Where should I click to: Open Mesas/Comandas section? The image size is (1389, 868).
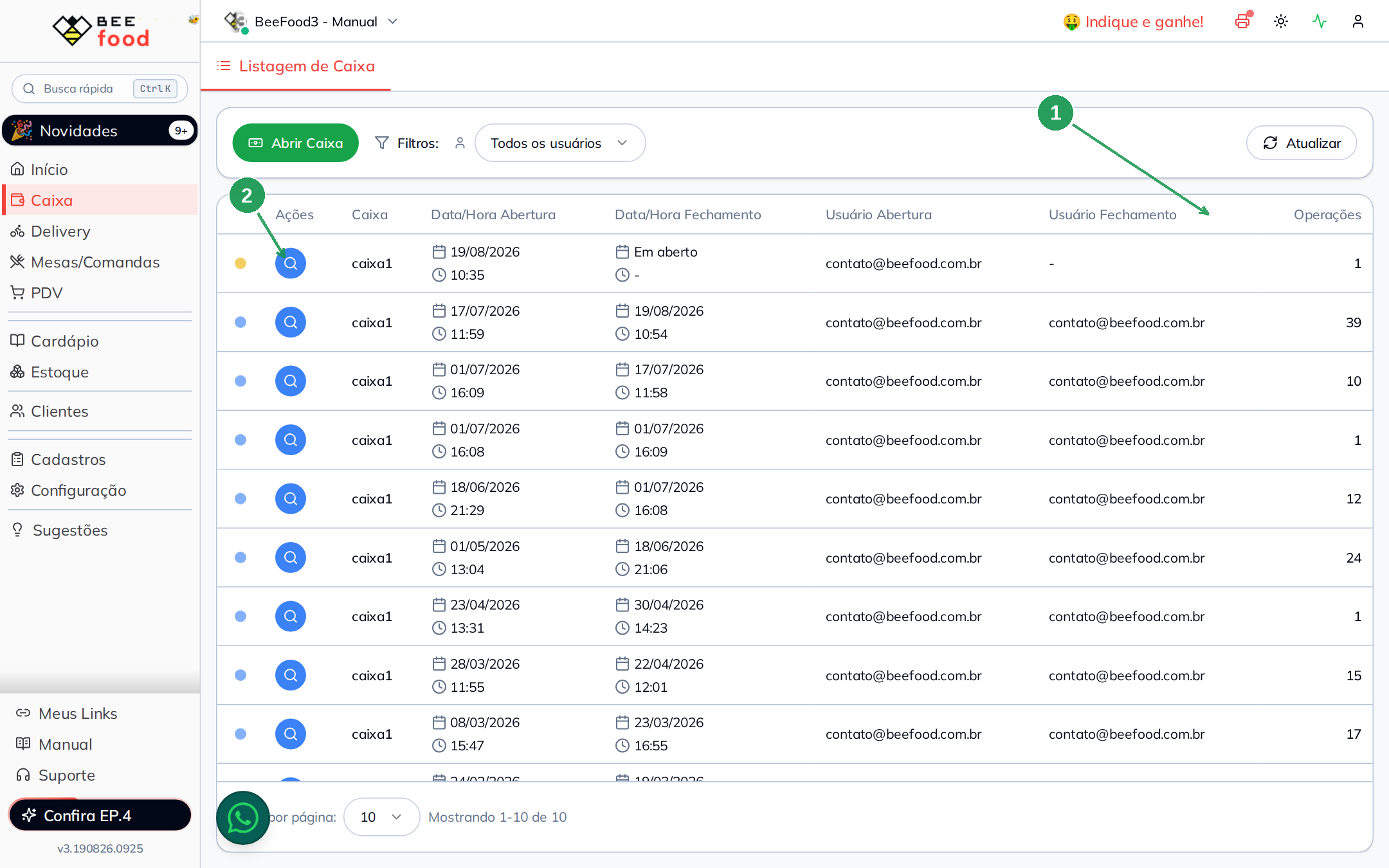pos(100,262)
